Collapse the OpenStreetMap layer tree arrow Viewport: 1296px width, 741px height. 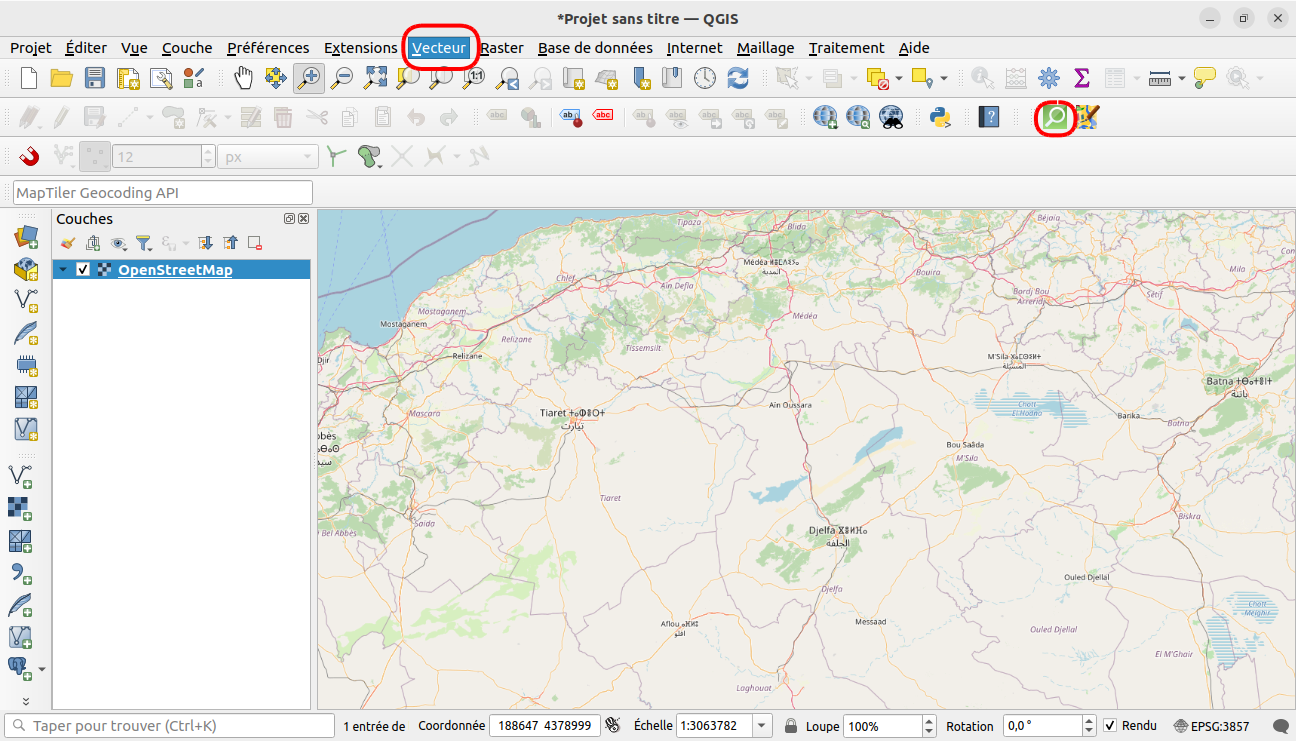64,269
